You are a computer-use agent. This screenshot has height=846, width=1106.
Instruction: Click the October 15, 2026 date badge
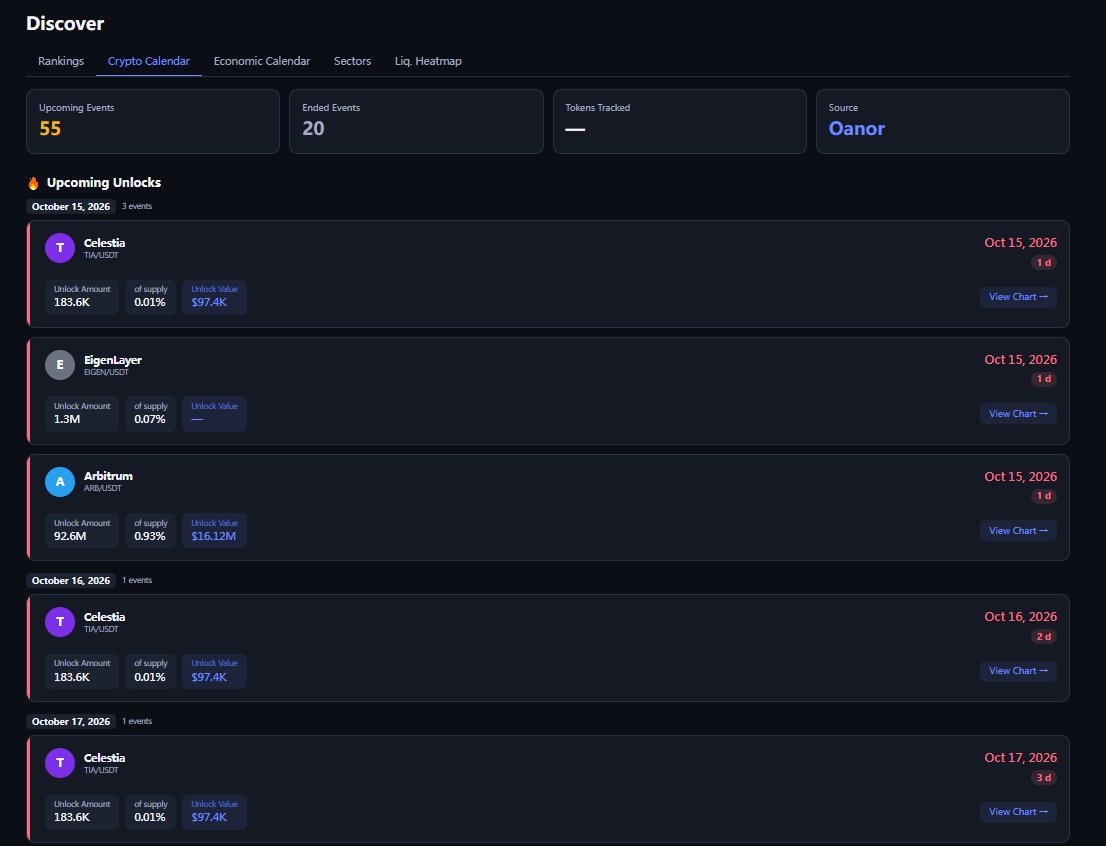coord(71,206)
